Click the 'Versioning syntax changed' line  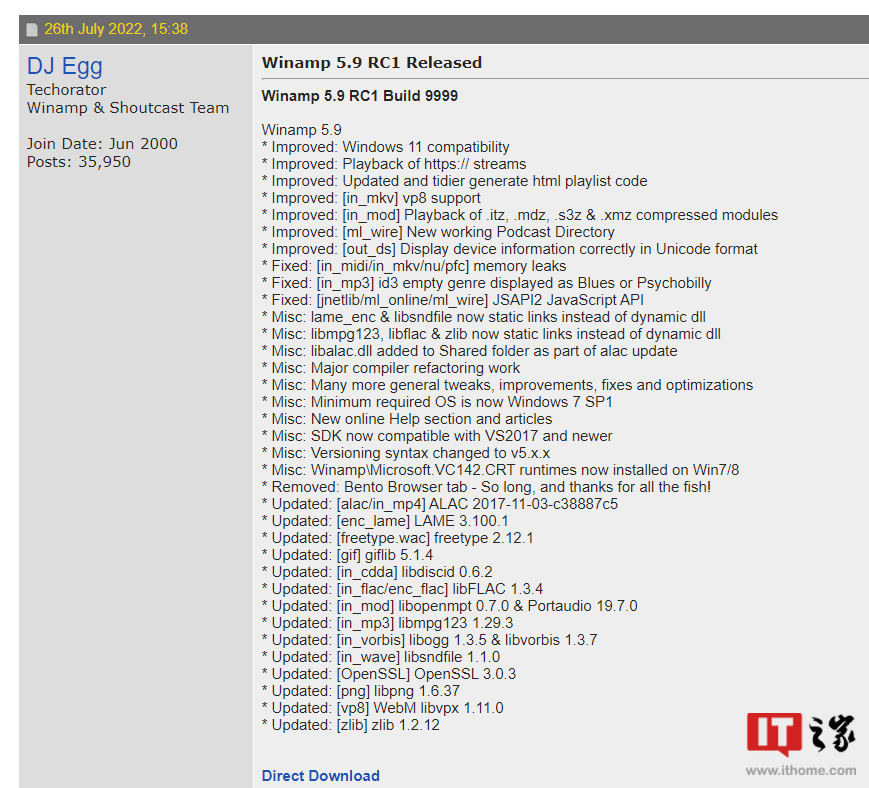click(x=406, y=453)
